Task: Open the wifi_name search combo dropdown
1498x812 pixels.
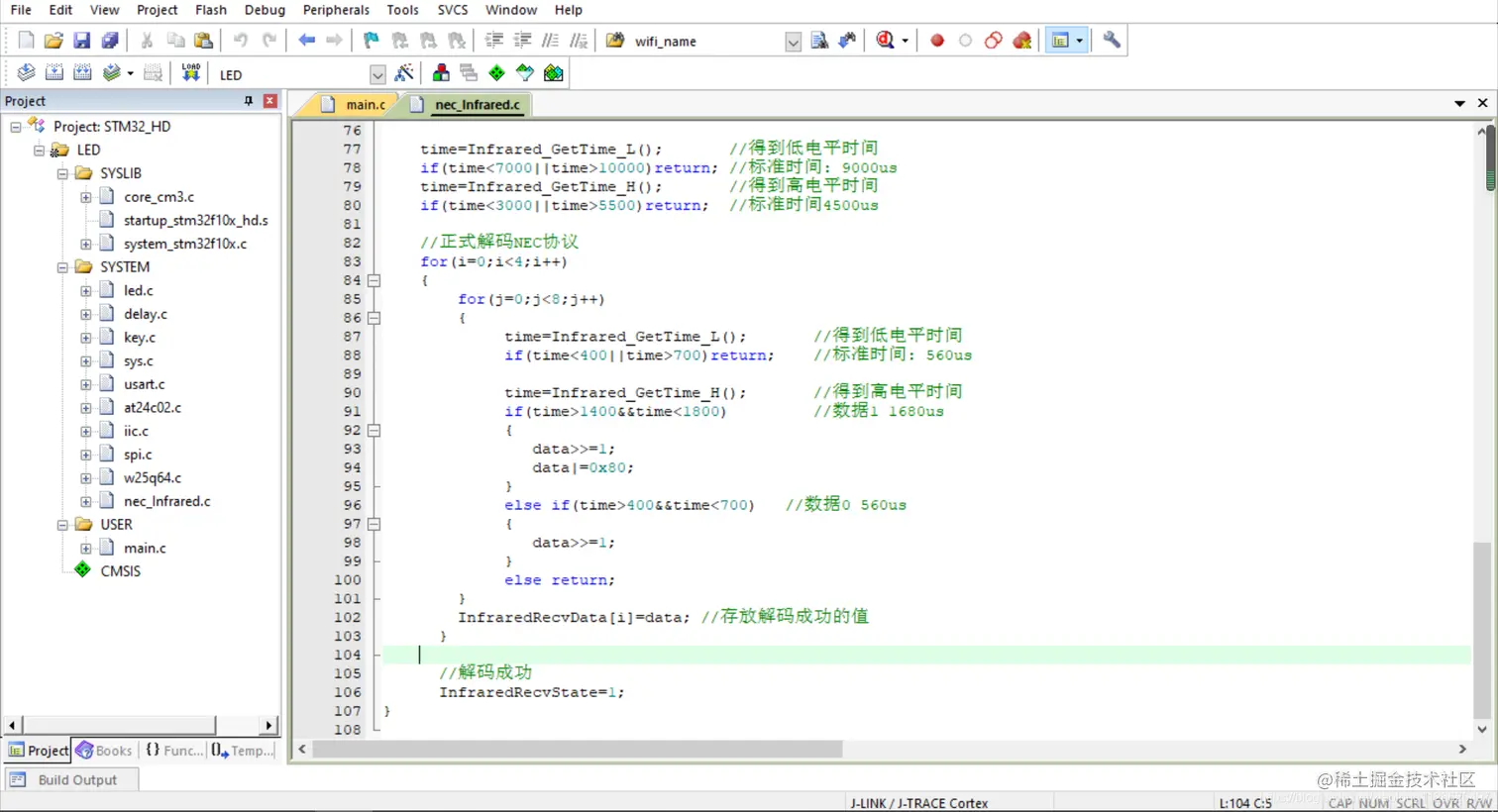Action: (793, 42)
